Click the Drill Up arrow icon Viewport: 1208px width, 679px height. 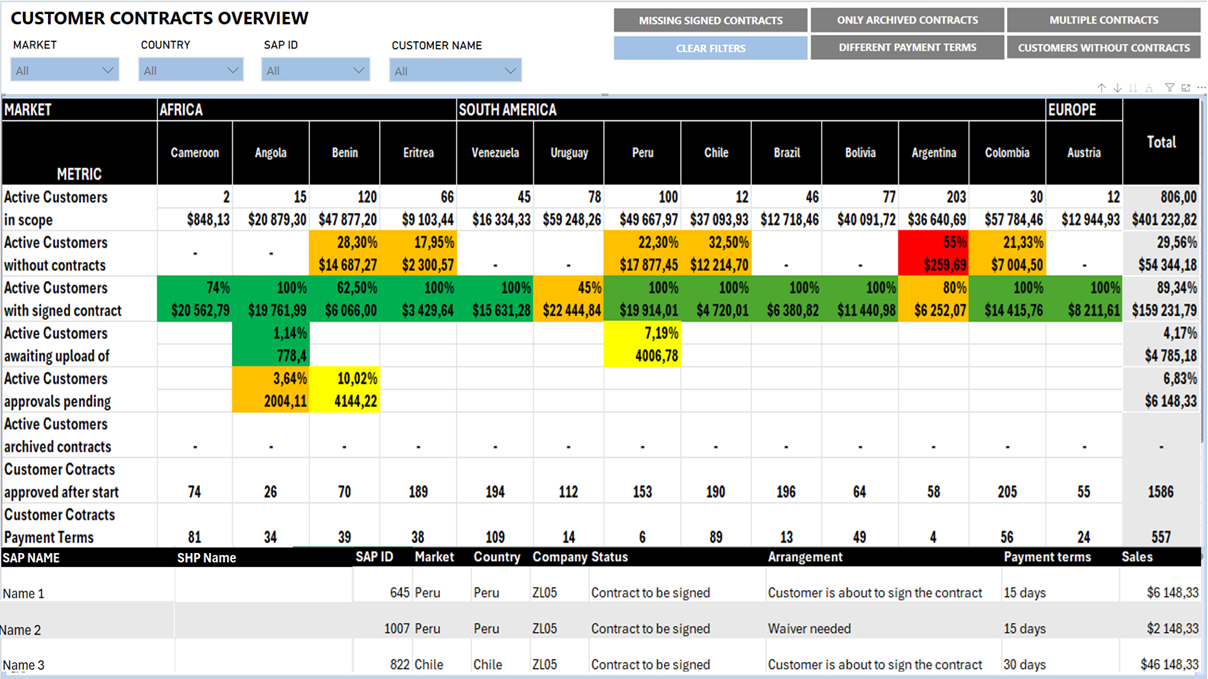[x=1101, y=88]
